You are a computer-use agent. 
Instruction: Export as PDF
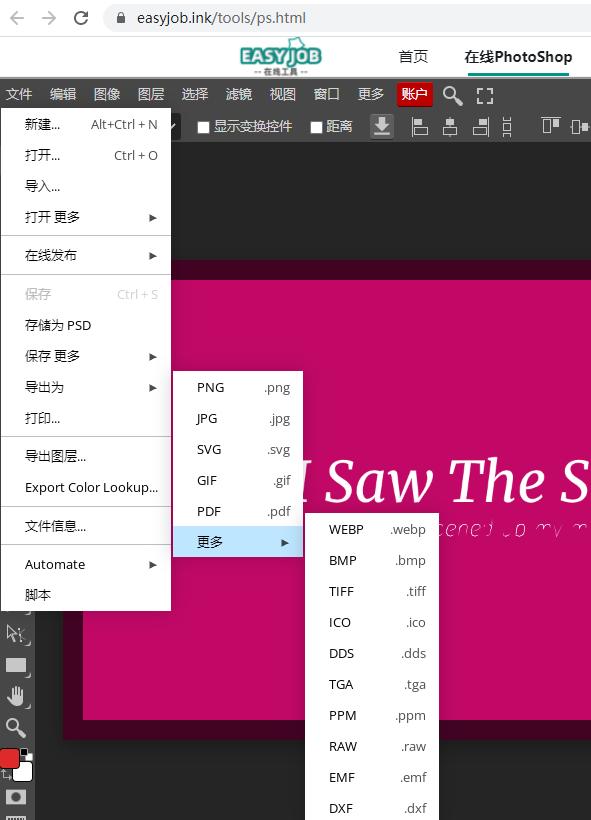238,511
